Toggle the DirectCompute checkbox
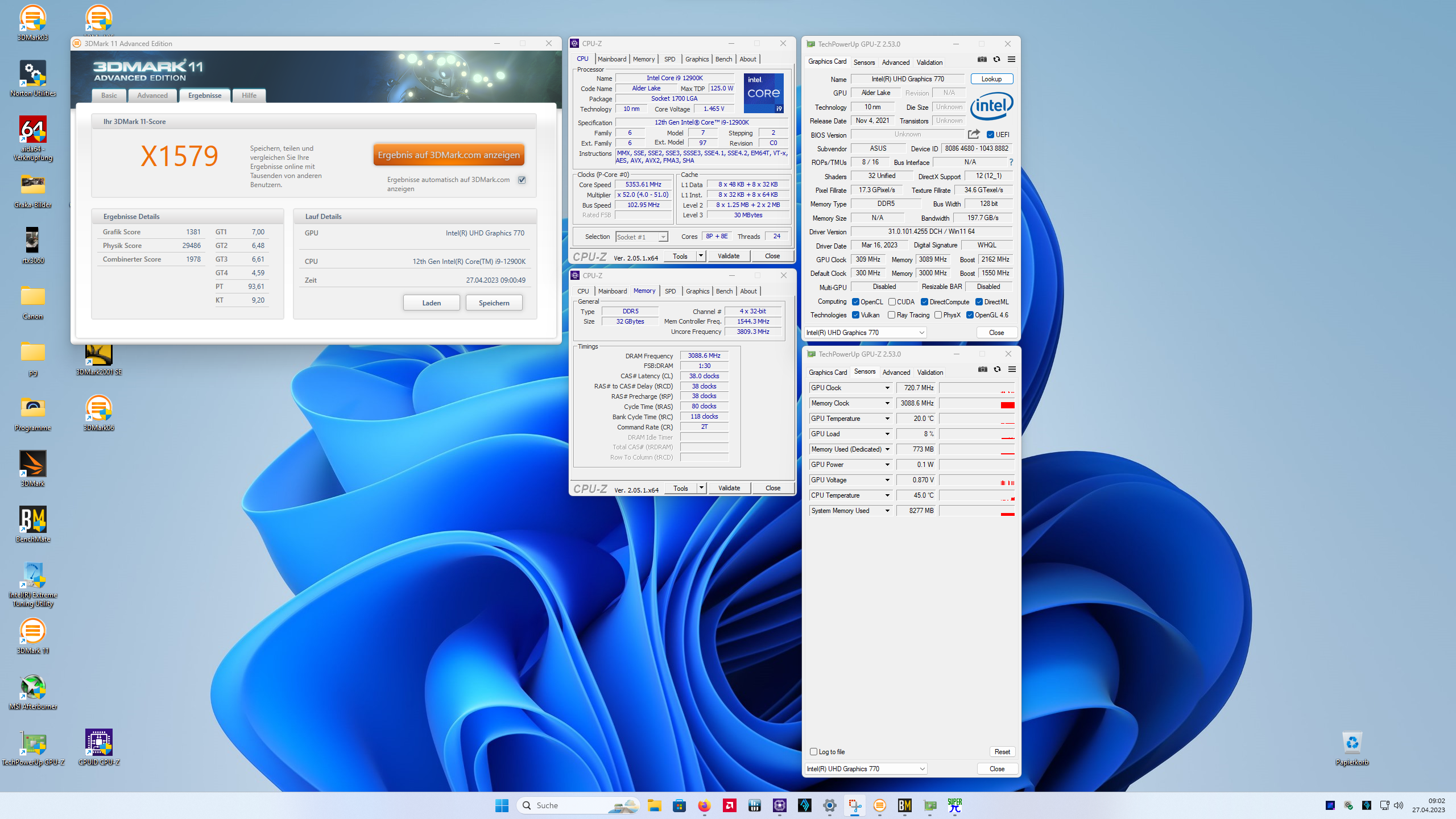The height and width of the screenshot is (819, 1456). pos(924,302)
